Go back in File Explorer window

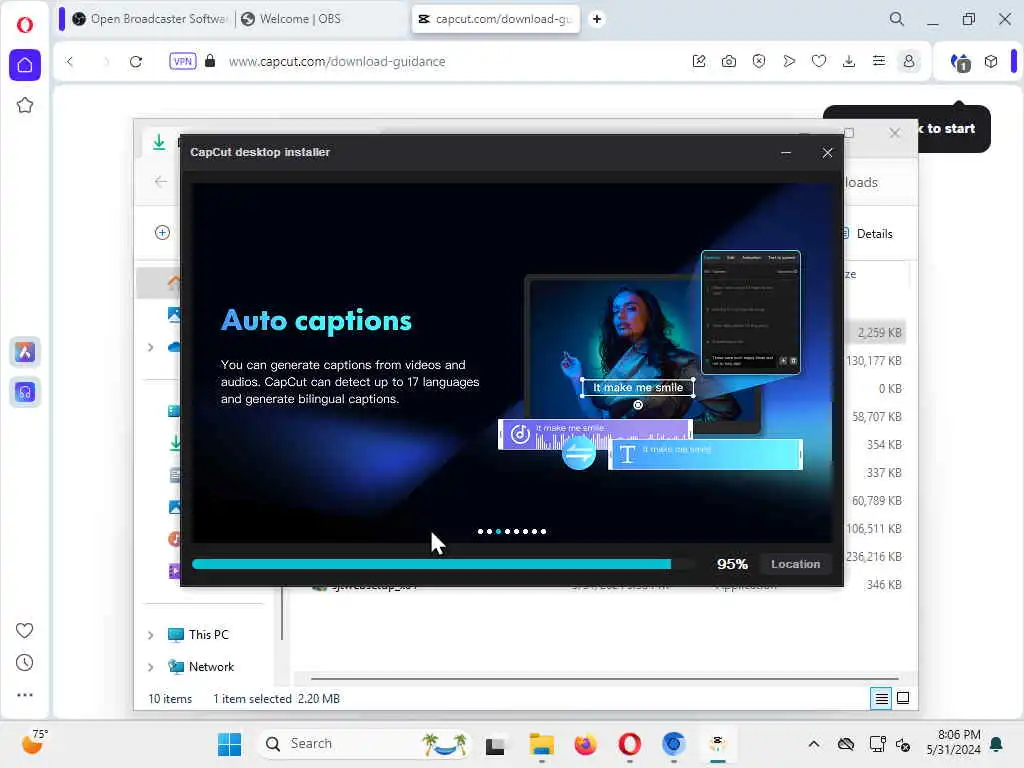coord(161,182)
